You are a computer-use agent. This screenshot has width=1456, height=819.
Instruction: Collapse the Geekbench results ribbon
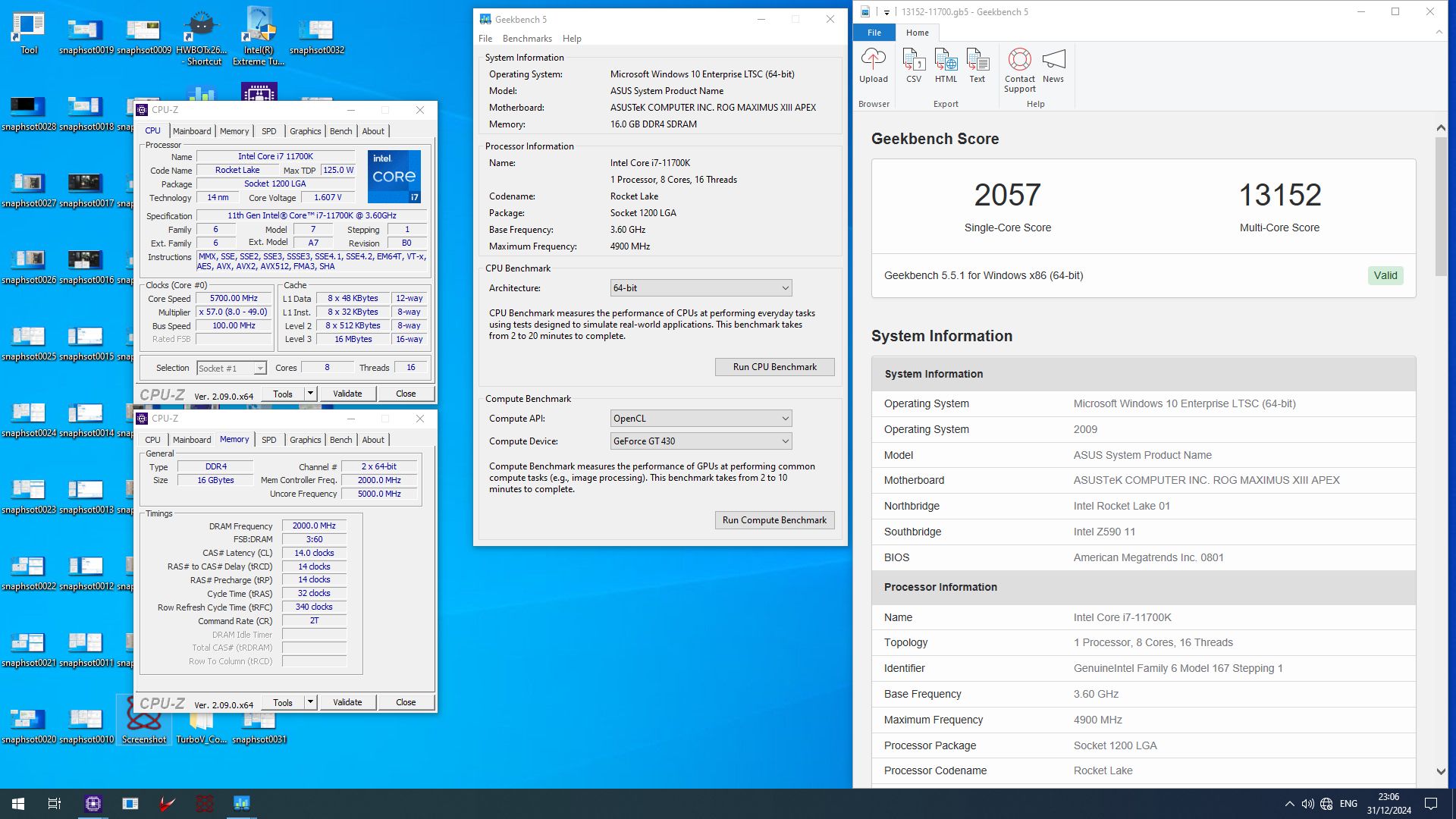(1439, 32)
